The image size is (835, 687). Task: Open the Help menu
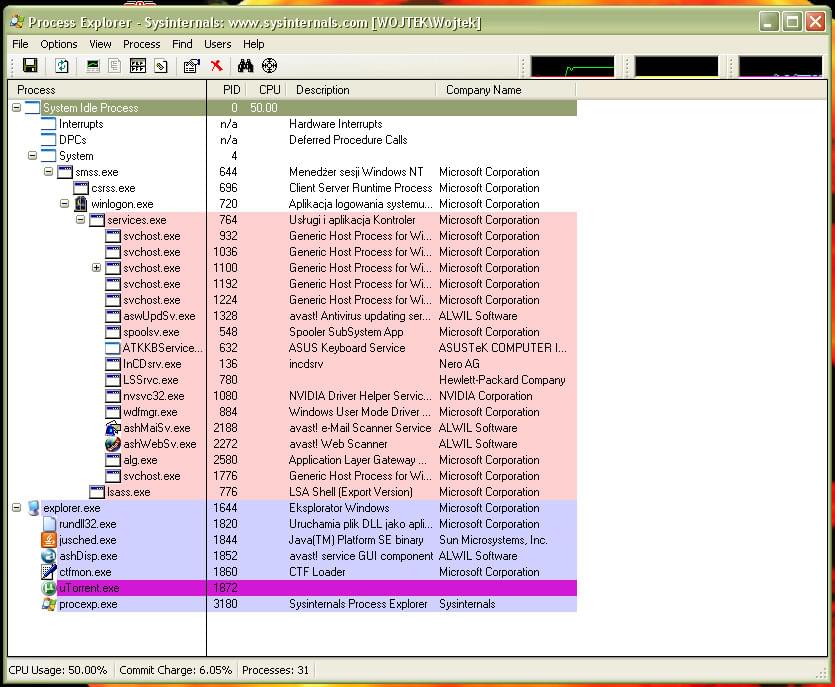253,44
